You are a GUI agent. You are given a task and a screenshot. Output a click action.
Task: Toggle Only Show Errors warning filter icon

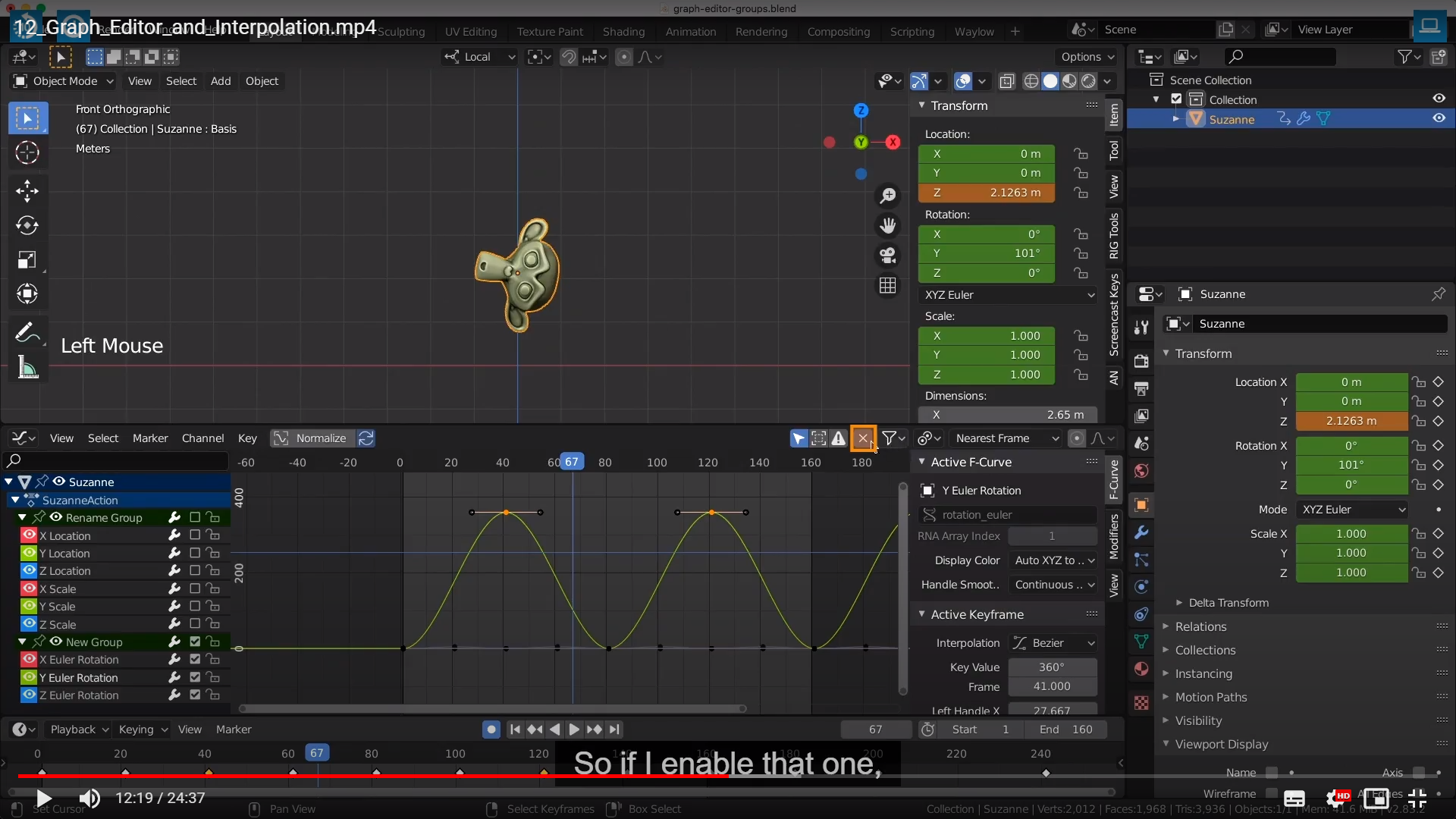tap(839, 438)
